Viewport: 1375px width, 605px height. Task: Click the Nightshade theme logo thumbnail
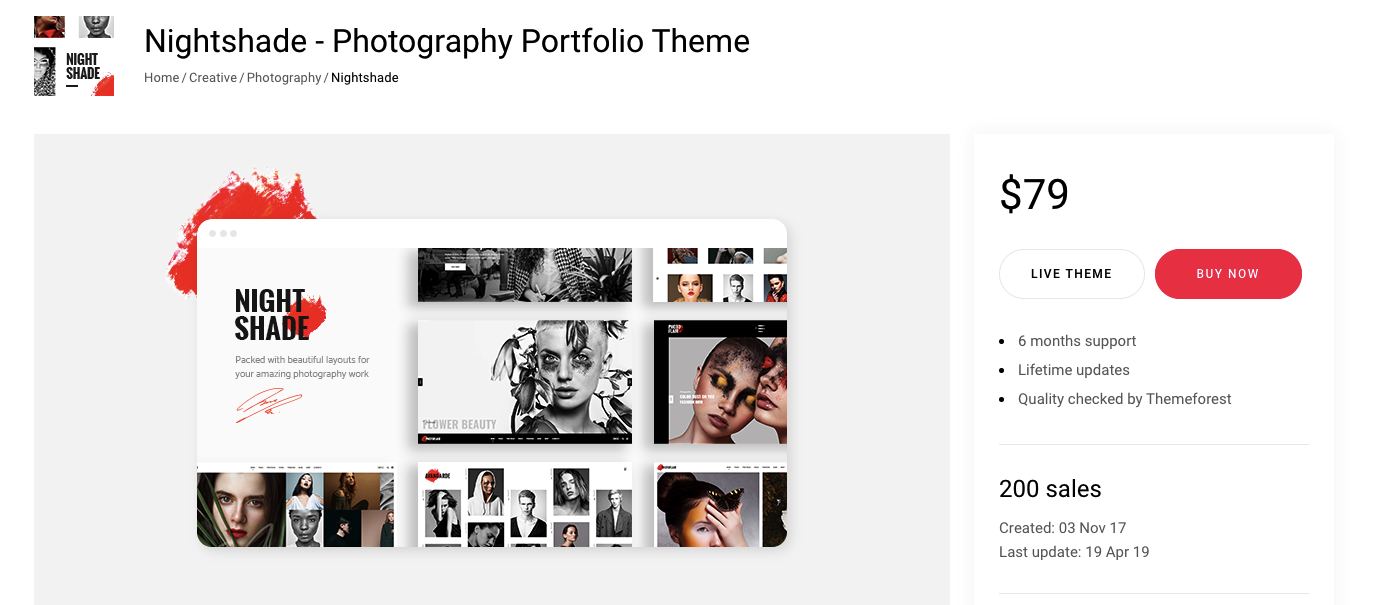[74, 56]
